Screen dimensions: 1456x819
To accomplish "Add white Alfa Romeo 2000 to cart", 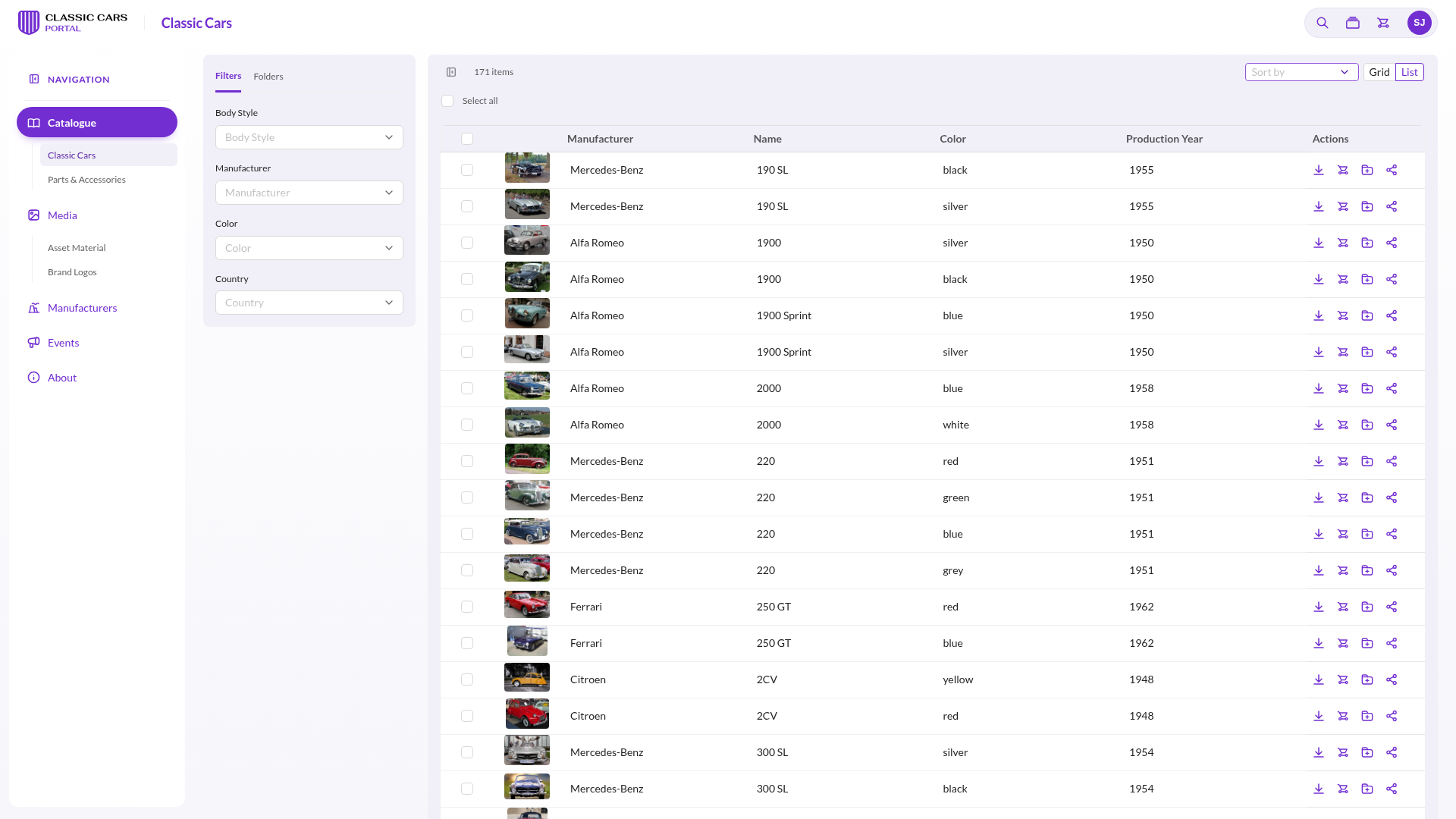I will point(1343,425).
